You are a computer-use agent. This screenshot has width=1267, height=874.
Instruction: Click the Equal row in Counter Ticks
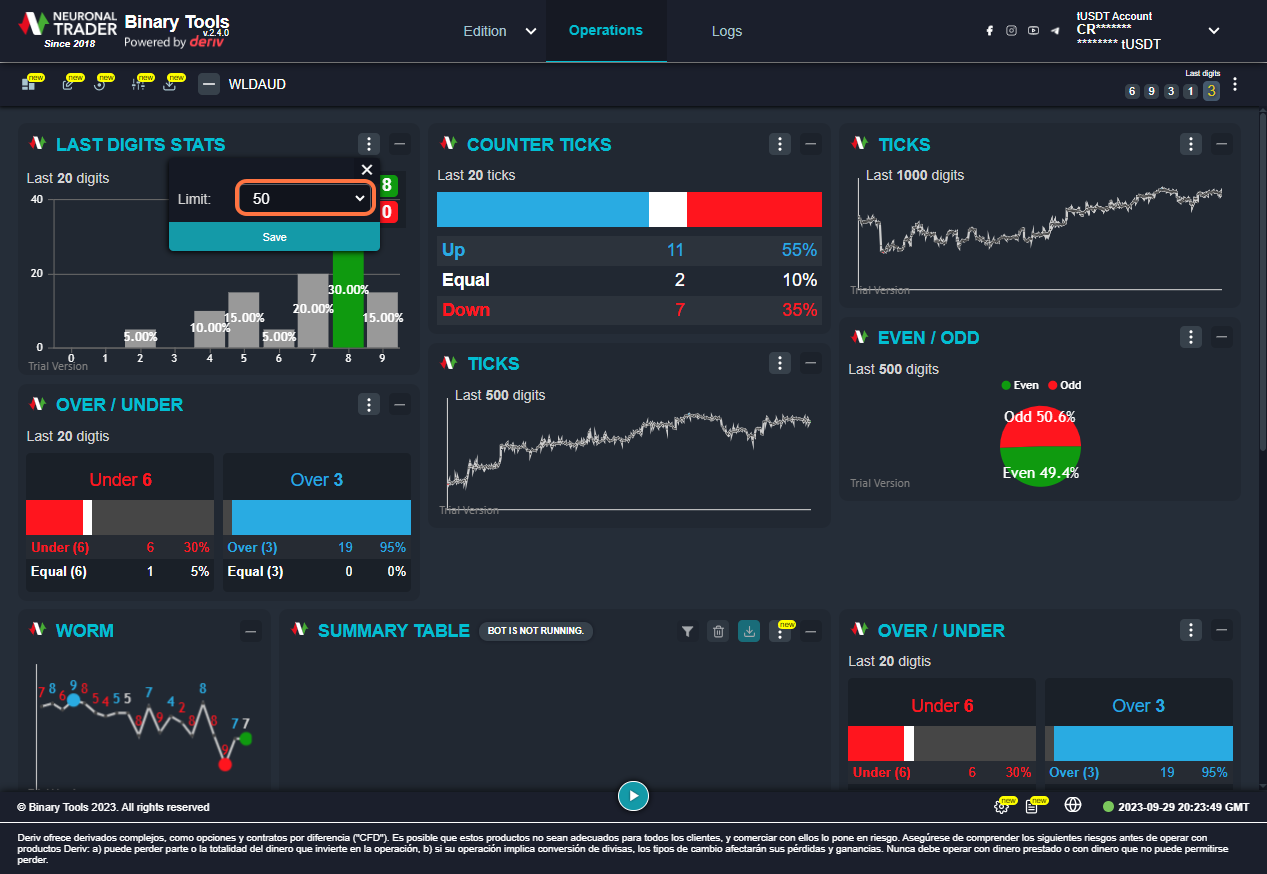click(x=629, y=280)
